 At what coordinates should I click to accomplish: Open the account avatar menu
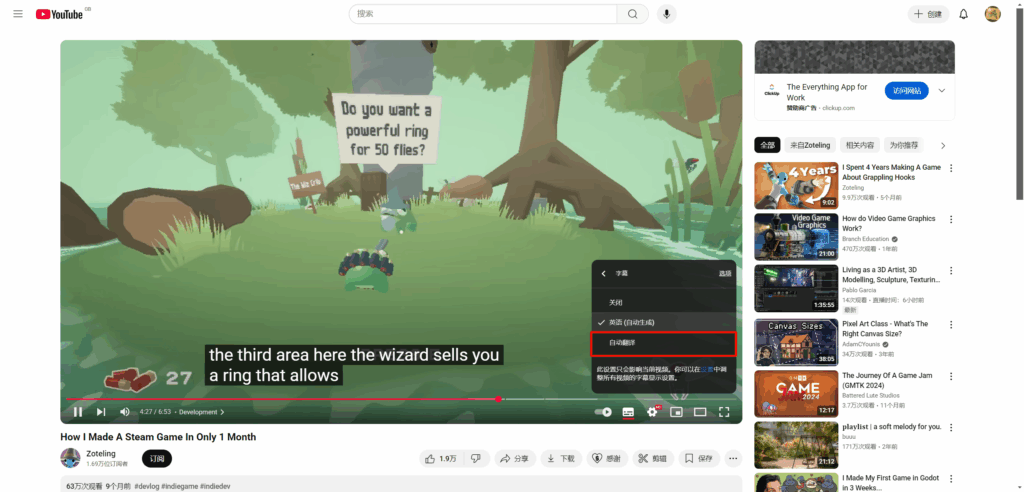pos(993,14)
